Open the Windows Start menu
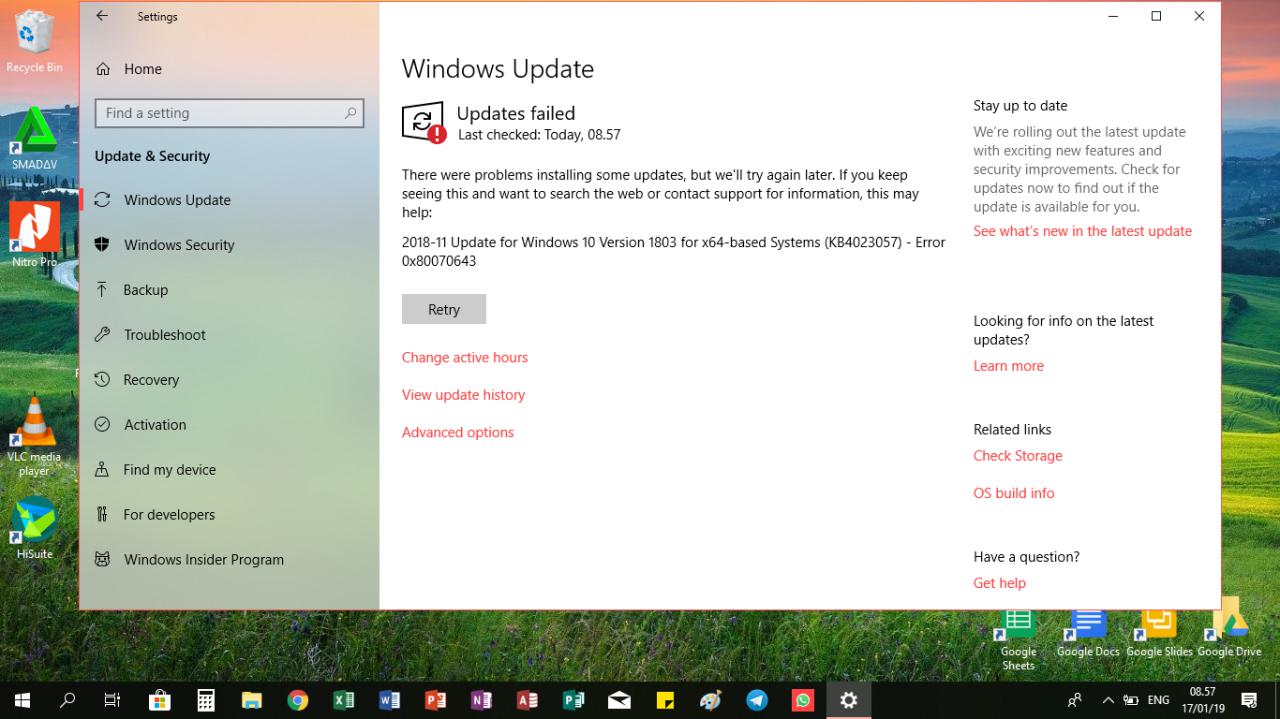This screenshot has height=719, width=1280. (22, 701)
